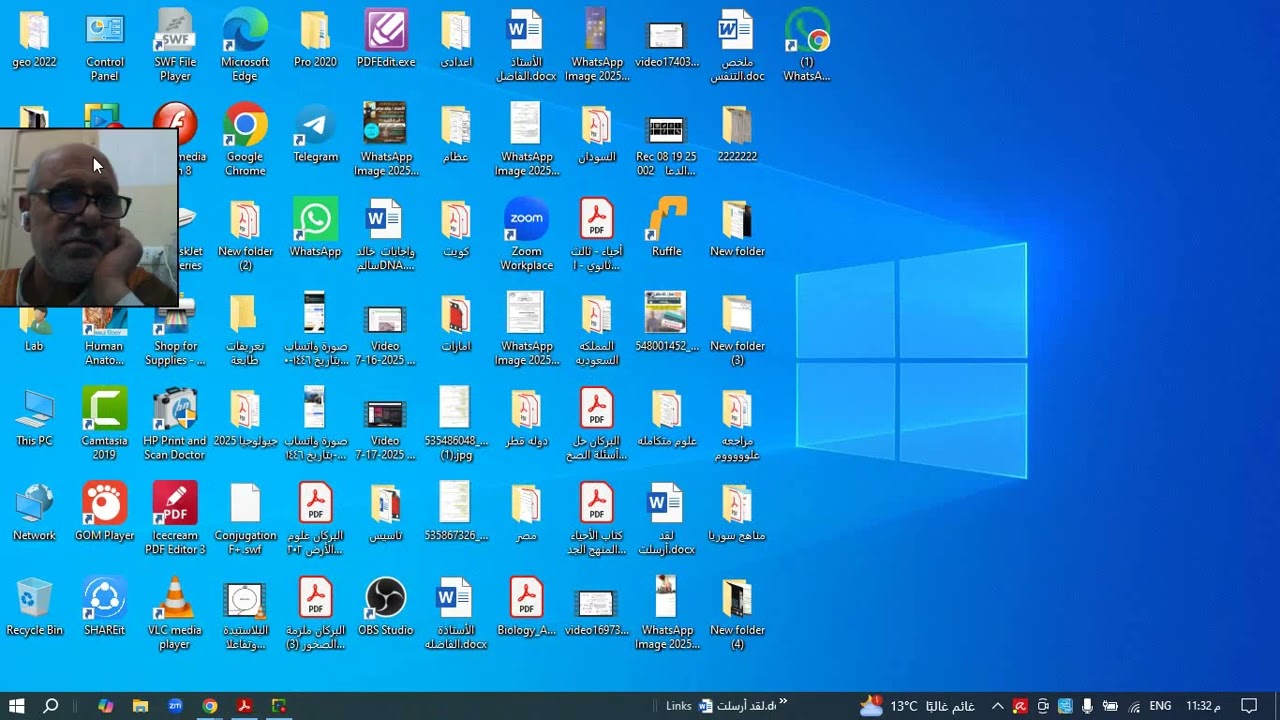Image resolution: width=1280 pixels, height=720 pixels.
Task: Open the taskbar search icon
Action: [51, 706]
